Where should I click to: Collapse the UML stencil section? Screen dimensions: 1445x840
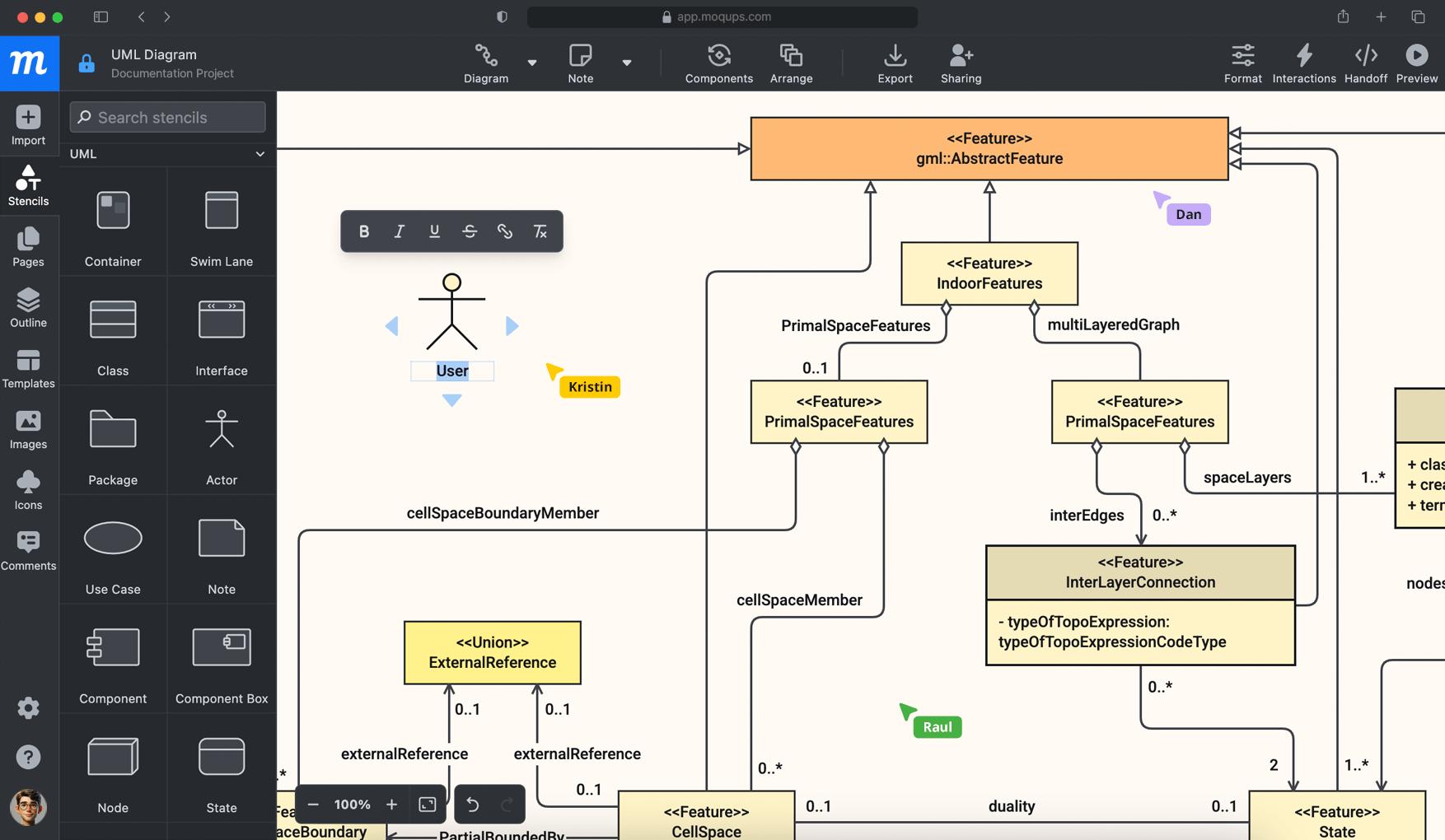tap(260, 154)
